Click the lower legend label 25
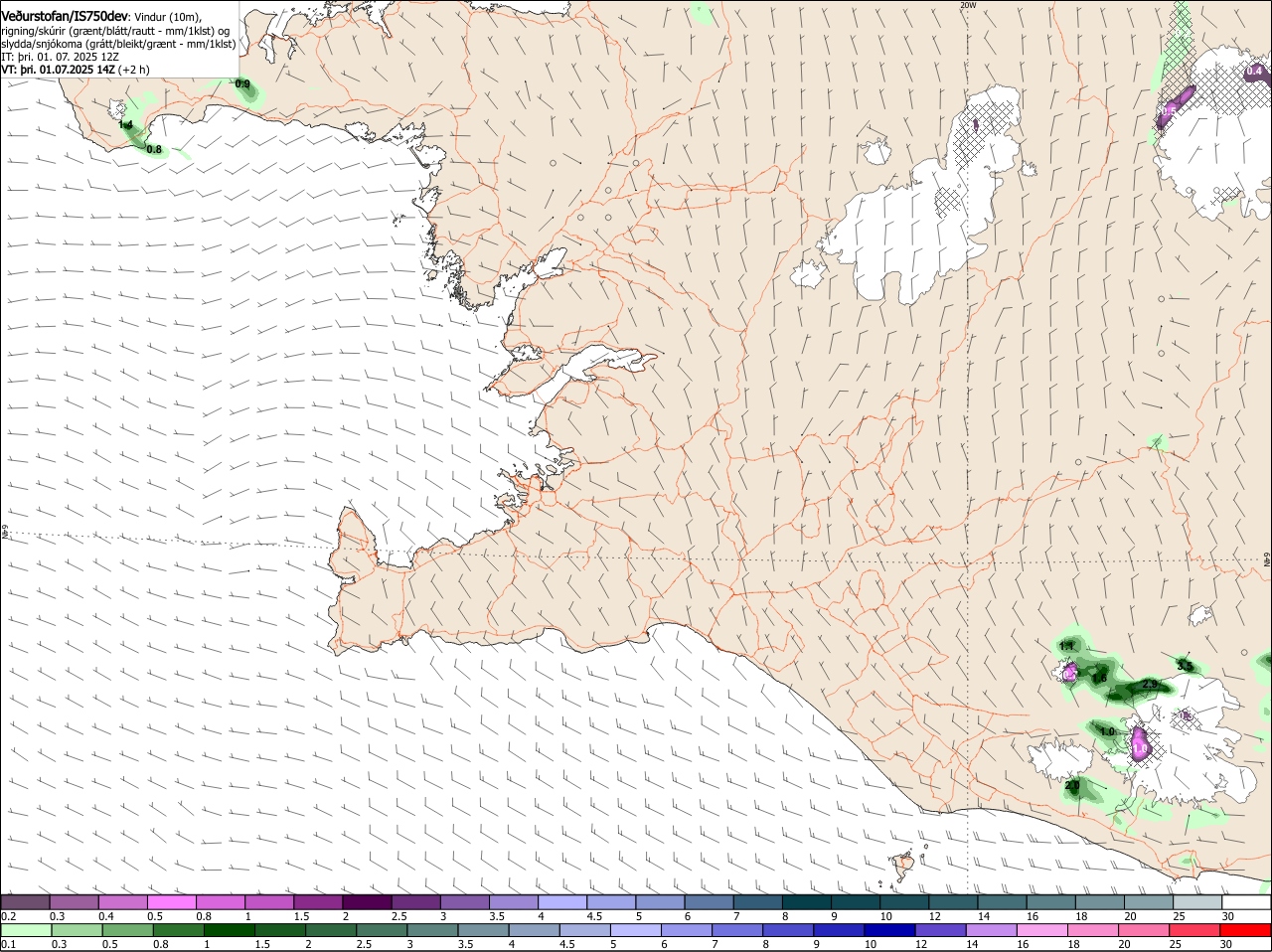Image resolution: width=1272 pixels, height=952 pixels. (x=1175, y=944)
